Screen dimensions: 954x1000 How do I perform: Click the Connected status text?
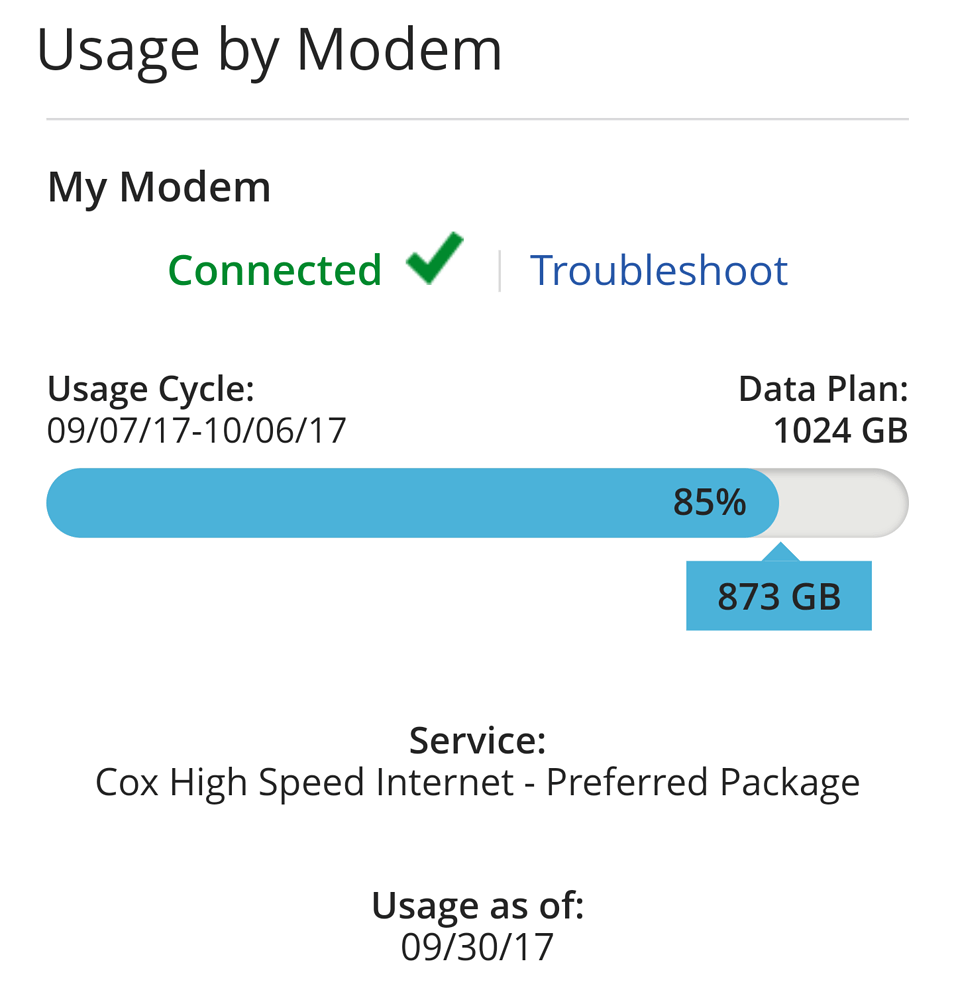[274, 268]
